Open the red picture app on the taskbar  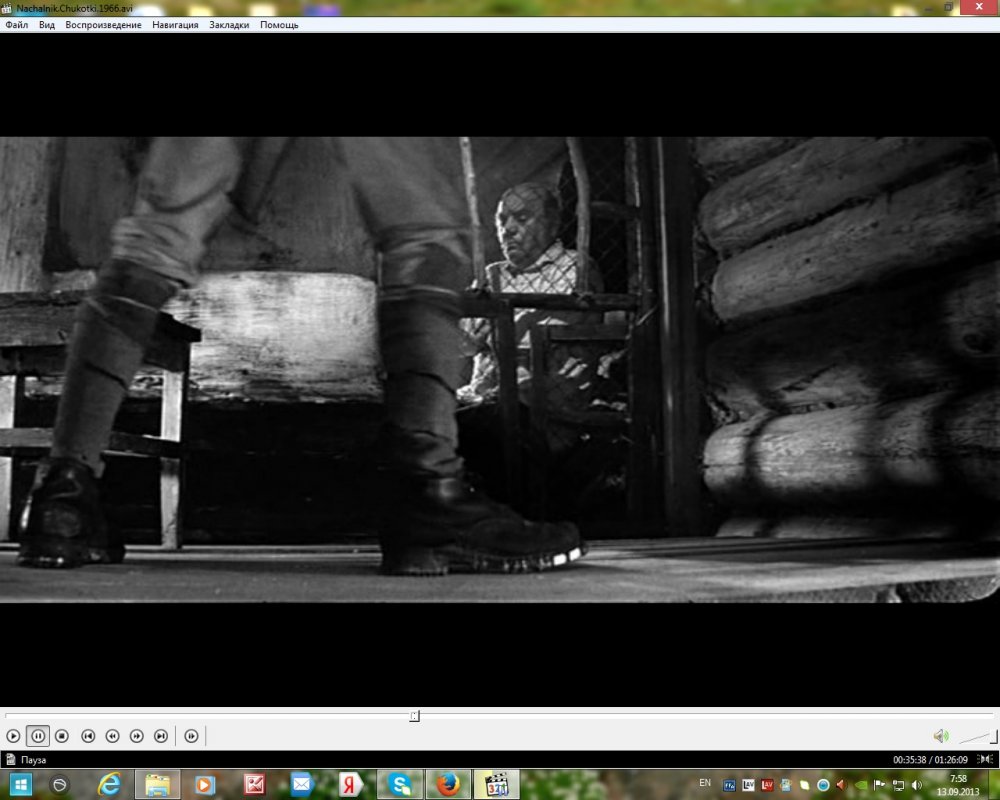254,785
